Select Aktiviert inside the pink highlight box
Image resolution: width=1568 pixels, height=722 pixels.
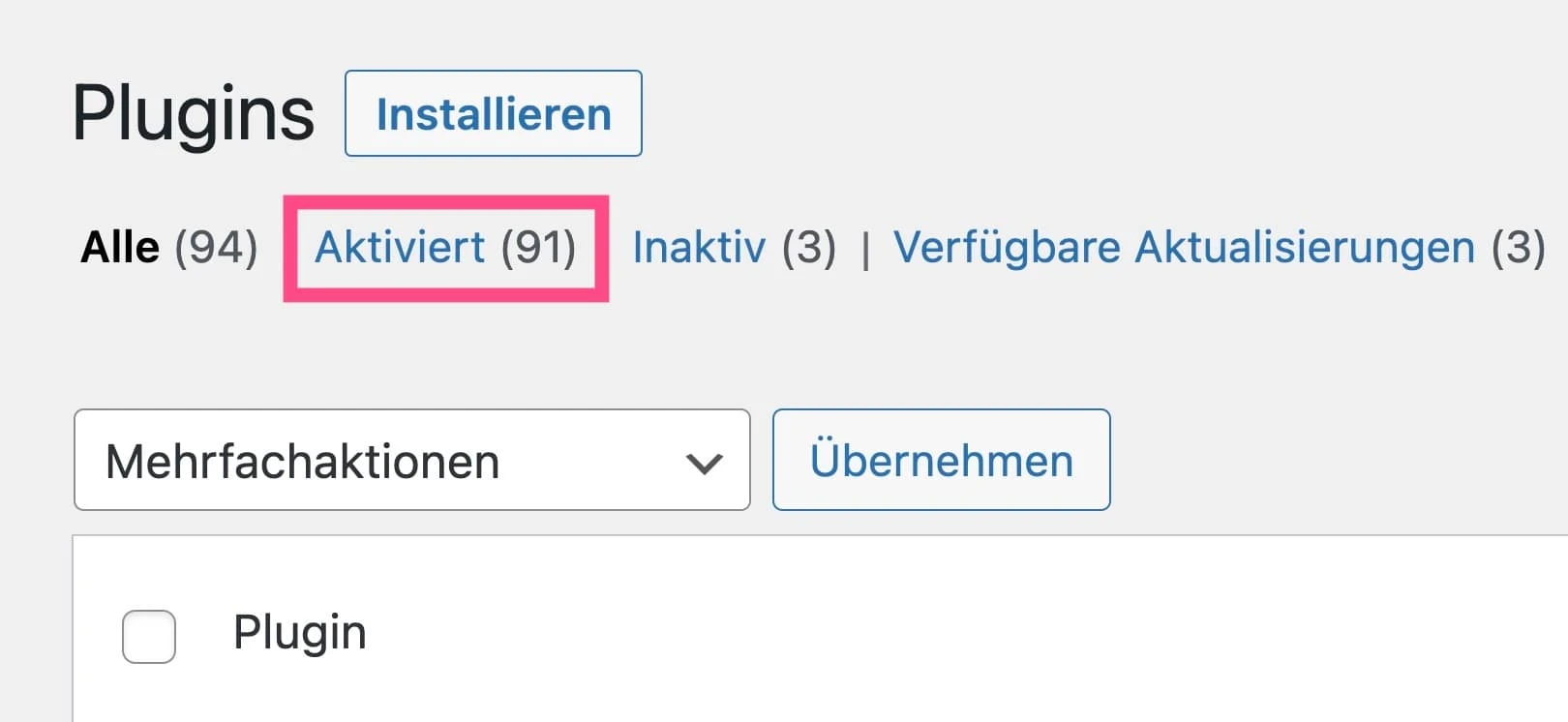(445, 248)
